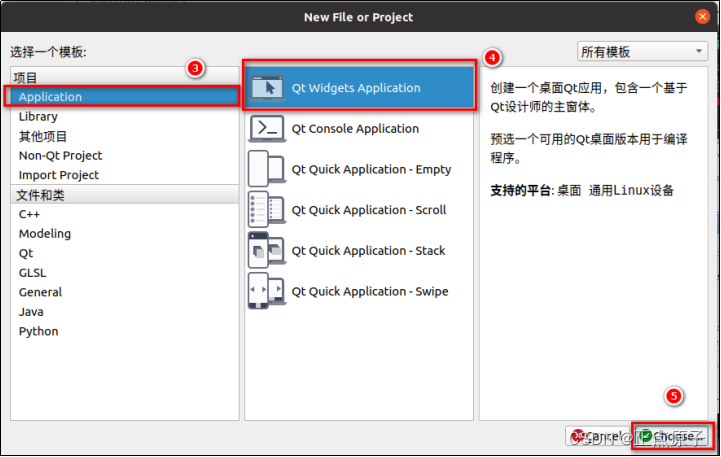Viewport: 721px width, 457px height.
Task: Open the 所有模板 template filter dropdown
Action: [642, 51]
